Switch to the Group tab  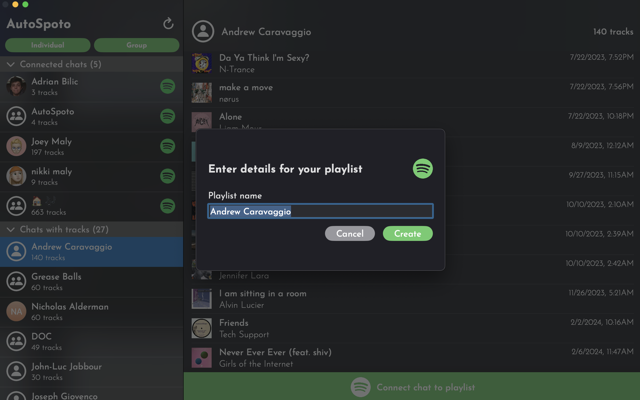click(x=136, y=45)
